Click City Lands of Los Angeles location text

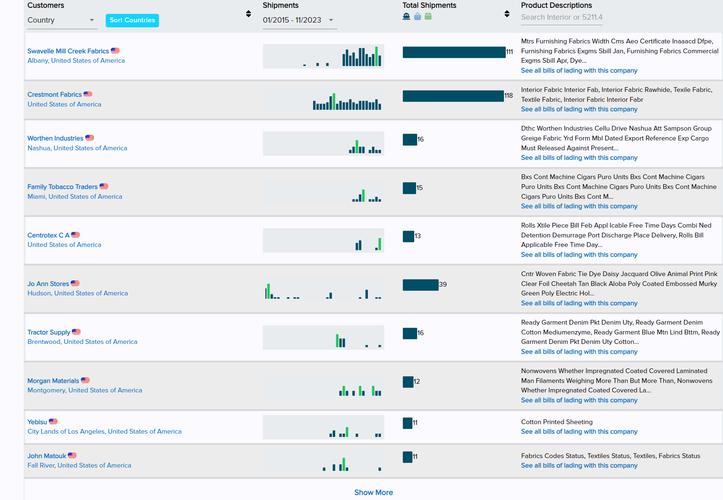point(104,432)
